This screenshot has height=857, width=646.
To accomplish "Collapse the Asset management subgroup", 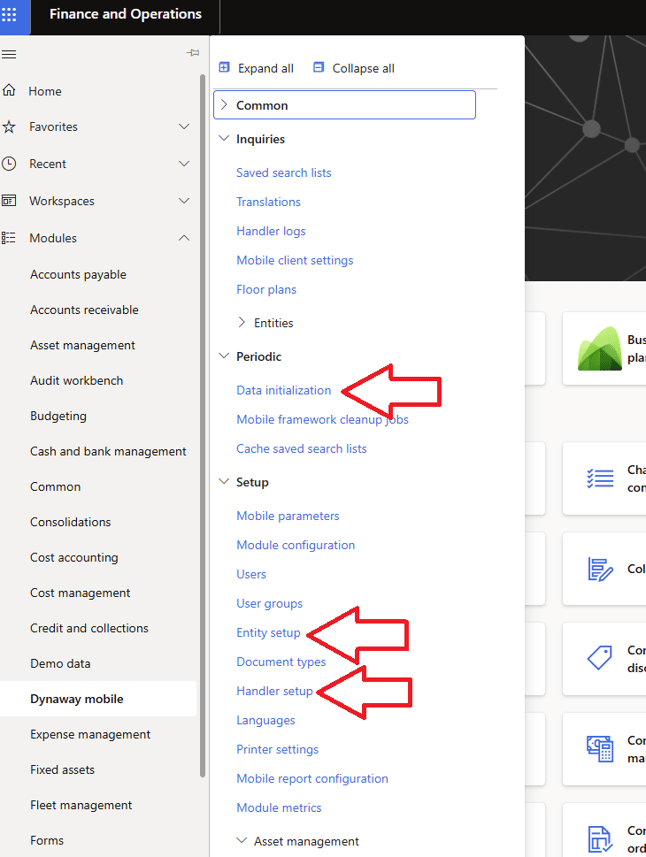I will [x=242, y=841].
